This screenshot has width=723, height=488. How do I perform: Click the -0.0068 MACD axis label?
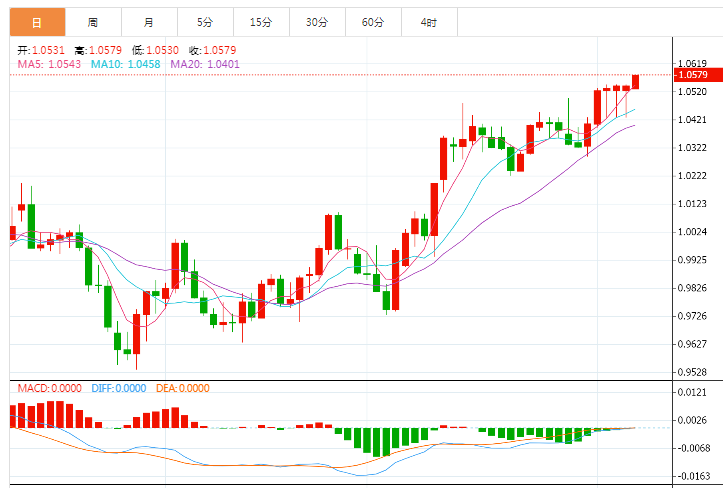pos(692,448)
